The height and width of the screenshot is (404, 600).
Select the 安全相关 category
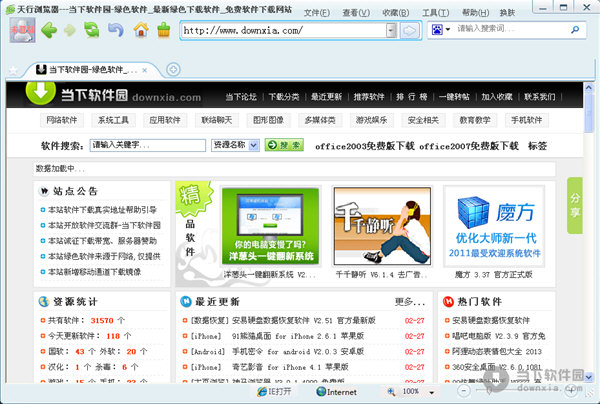[x=423, y=120]
